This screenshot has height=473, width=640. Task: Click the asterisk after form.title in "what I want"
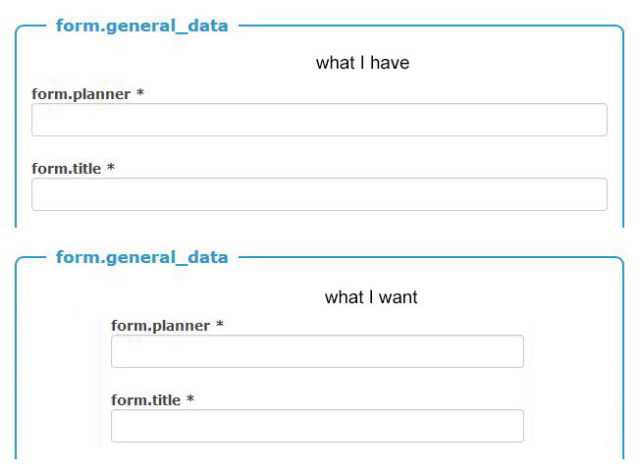point(190,400)
